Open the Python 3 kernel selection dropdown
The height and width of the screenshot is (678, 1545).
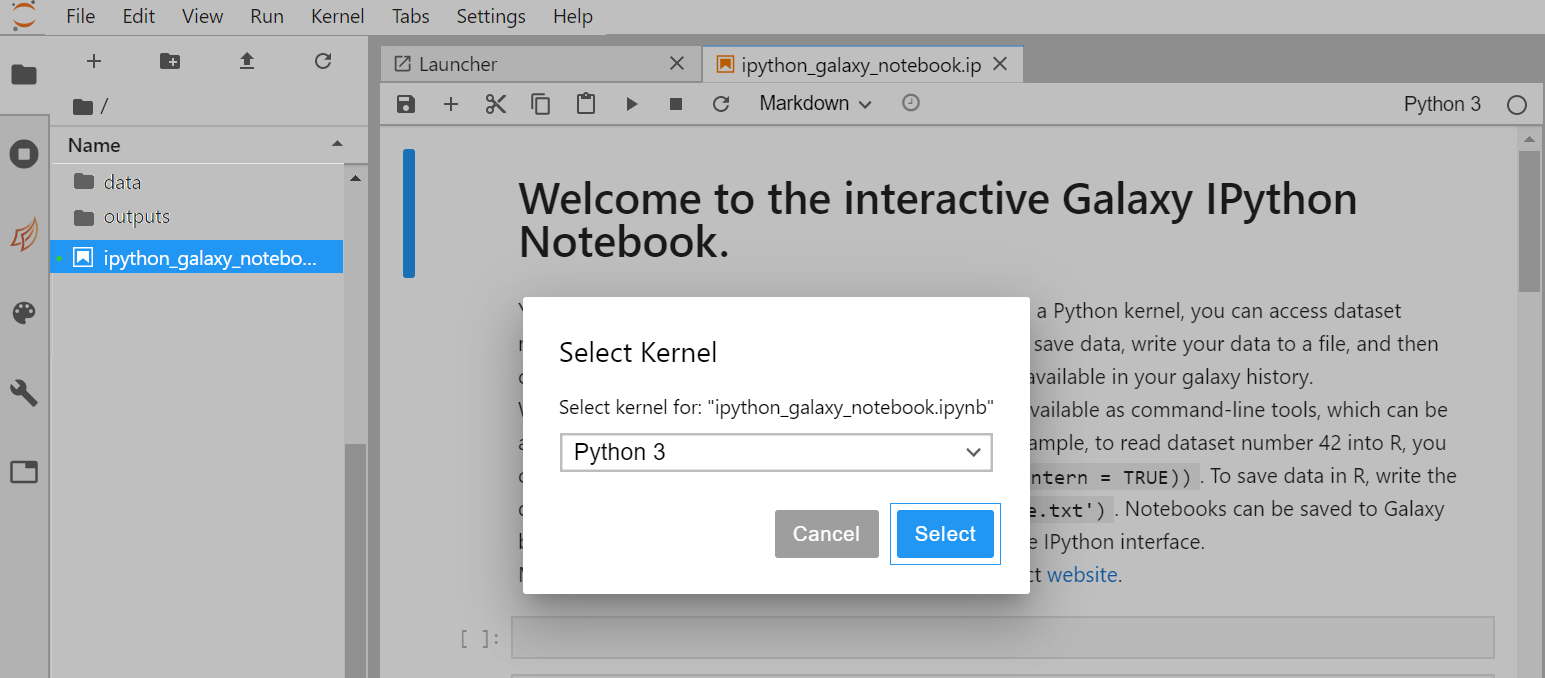(x=776, y=452)
